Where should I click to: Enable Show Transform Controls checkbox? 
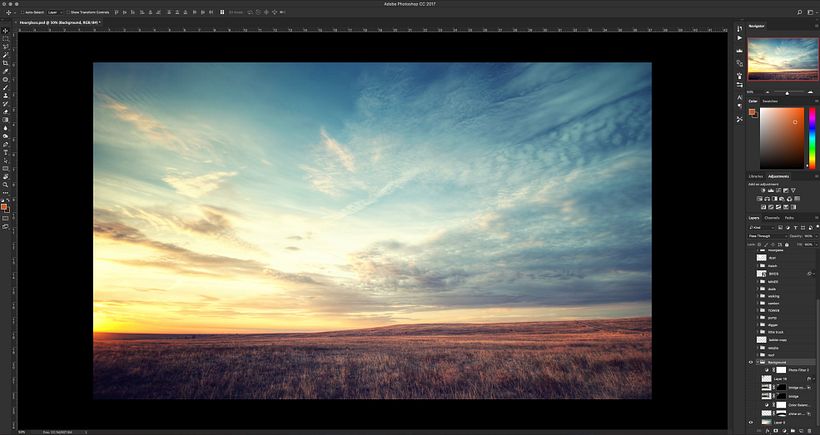[x=67, y=12]
